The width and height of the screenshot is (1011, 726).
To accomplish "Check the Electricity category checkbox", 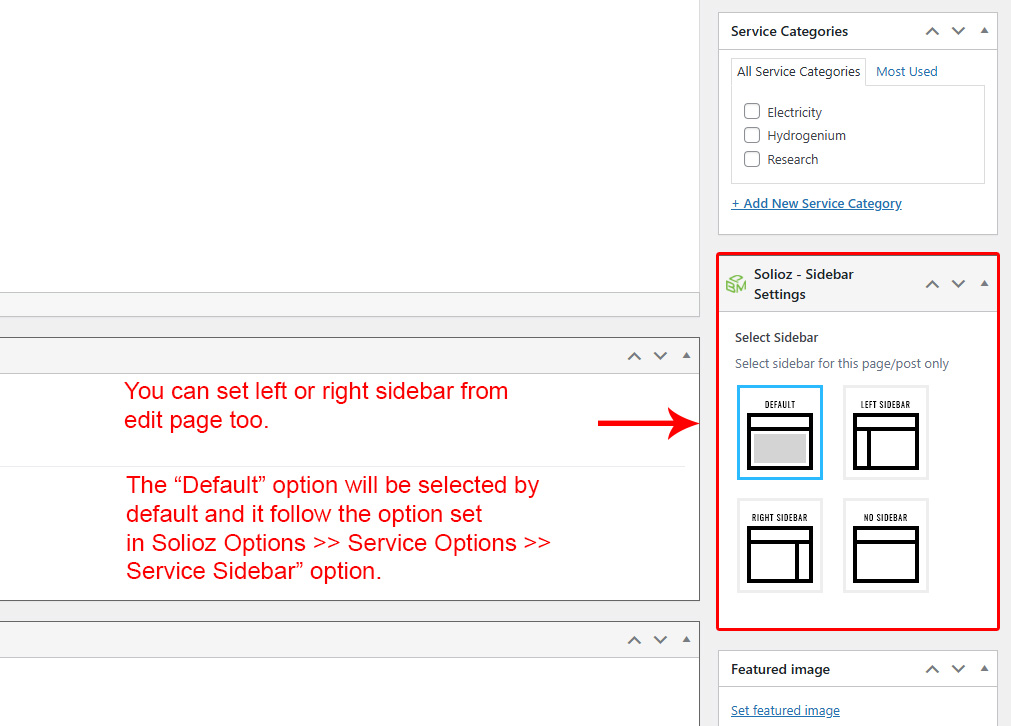I will [752, 112].
